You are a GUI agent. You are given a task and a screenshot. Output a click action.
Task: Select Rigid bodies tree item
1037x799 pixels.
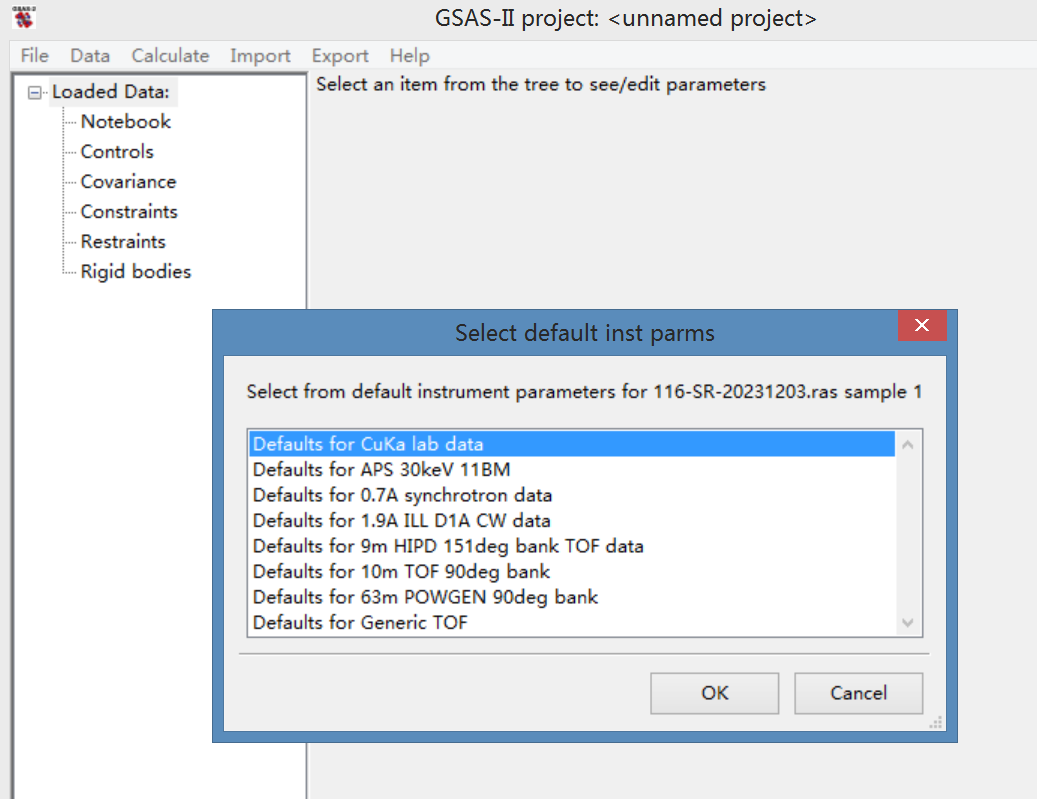coord(135,272)
